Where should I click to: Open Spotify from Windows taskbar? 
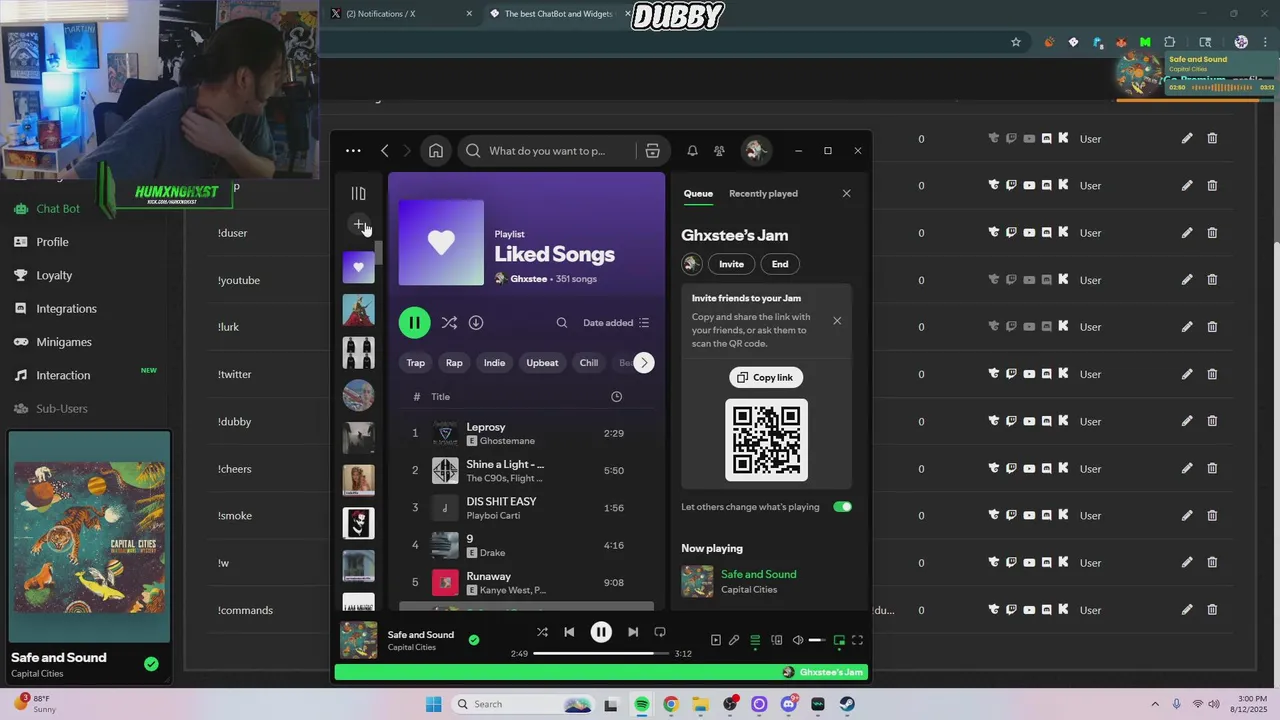coord(641,705)
